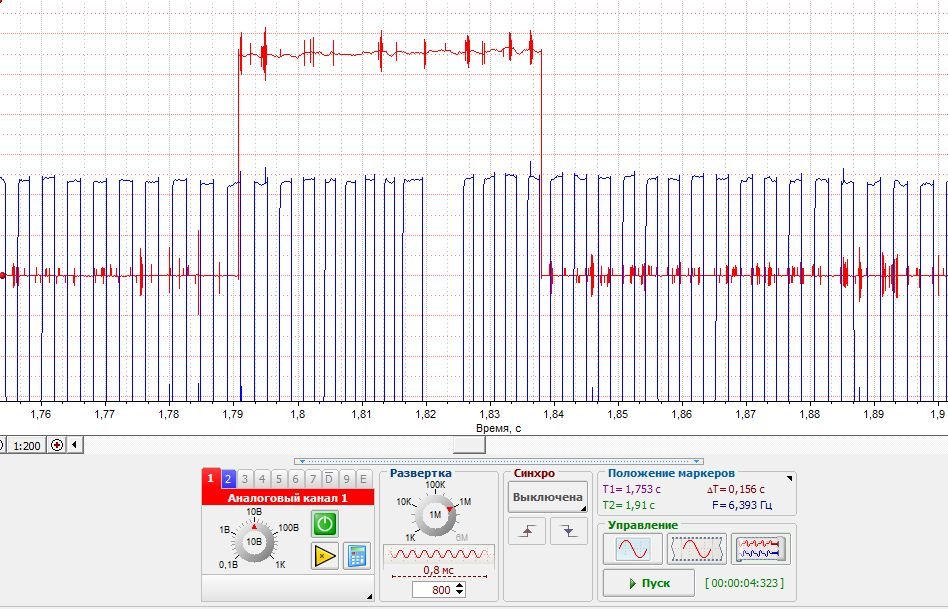Switch to channel tab 1
The image size is (948, 609).
pyautogui.click(x=210, y=479)
